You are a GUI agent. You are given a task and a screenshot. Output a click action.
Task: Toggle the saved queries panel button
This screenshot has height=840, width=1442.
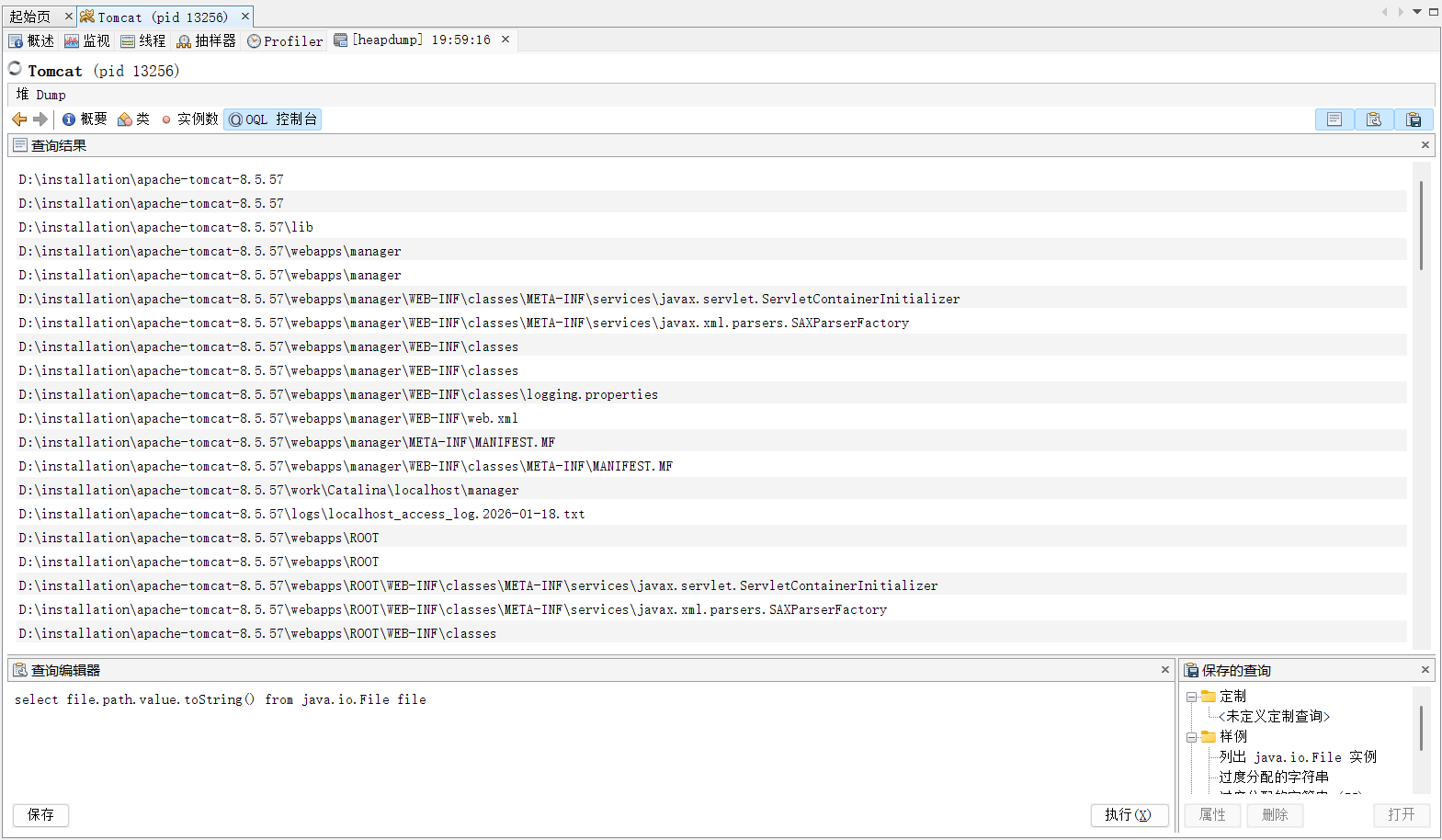pyautogui.click(x=1414, y=119)
